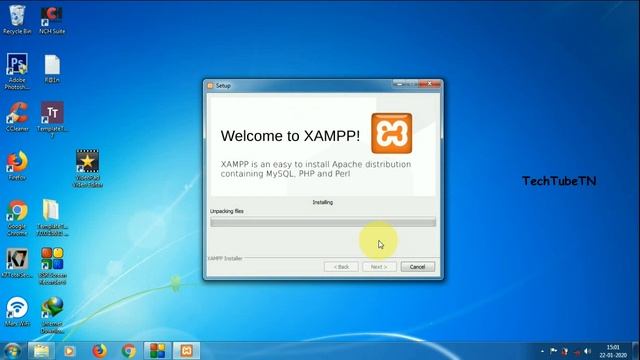Image resolution: width=640 pixels, height=360 pixels.
Task: Click the 'Welcome to XAMPP!' heading
Action: [290, 136]
